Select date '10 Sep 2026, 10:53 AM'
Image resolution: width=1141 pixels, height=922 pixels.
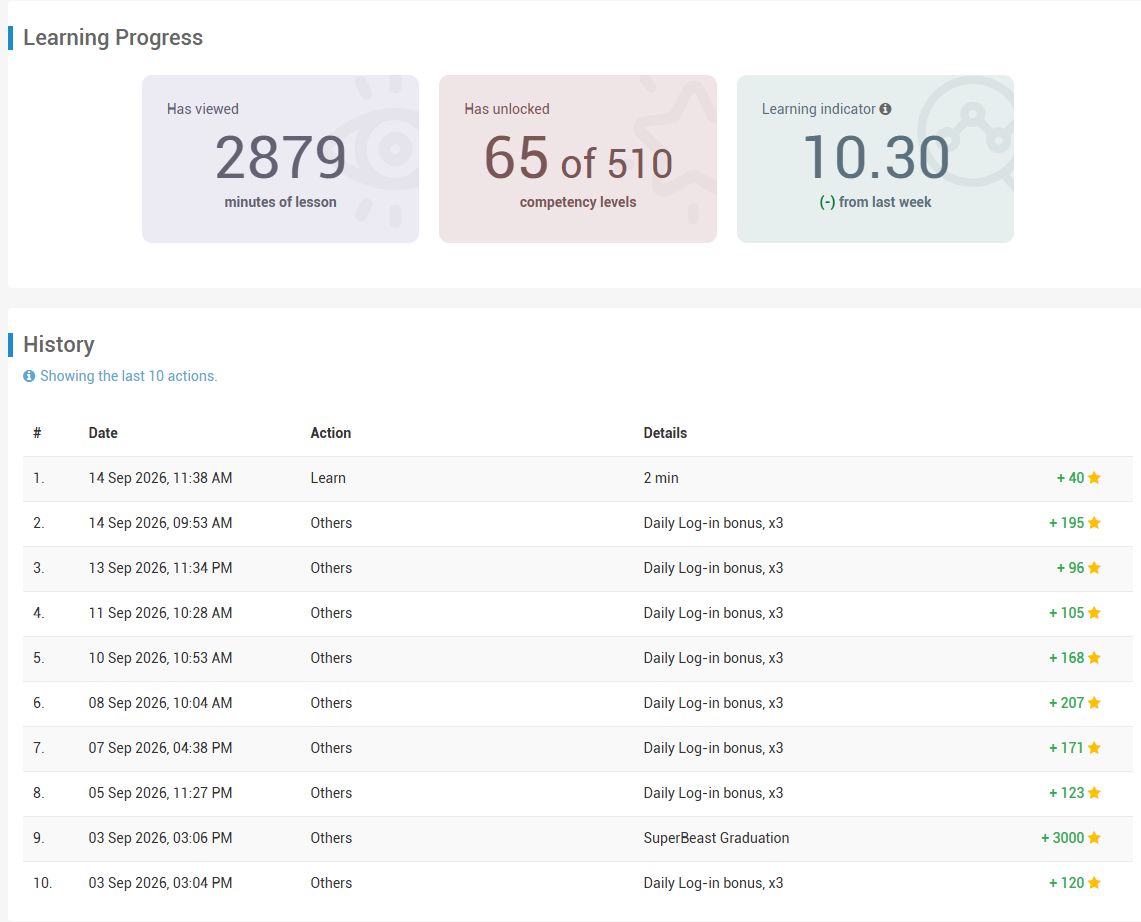(x=160, y=659)
